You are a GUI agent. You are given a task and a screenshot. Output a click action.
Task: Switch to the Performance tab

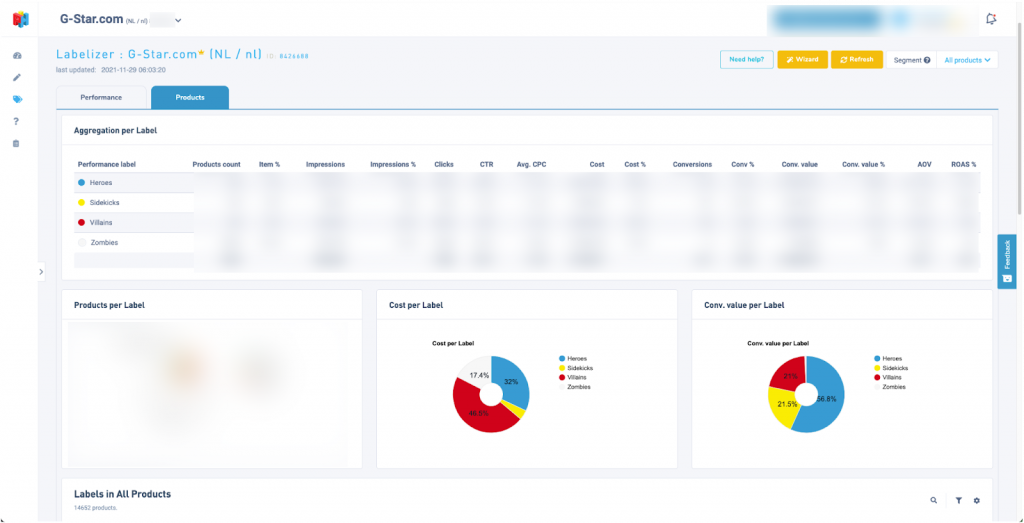101,97
